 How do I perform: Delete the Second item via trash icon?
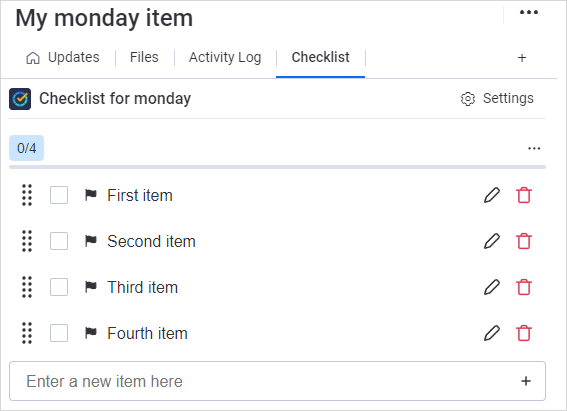click(524, 241)
